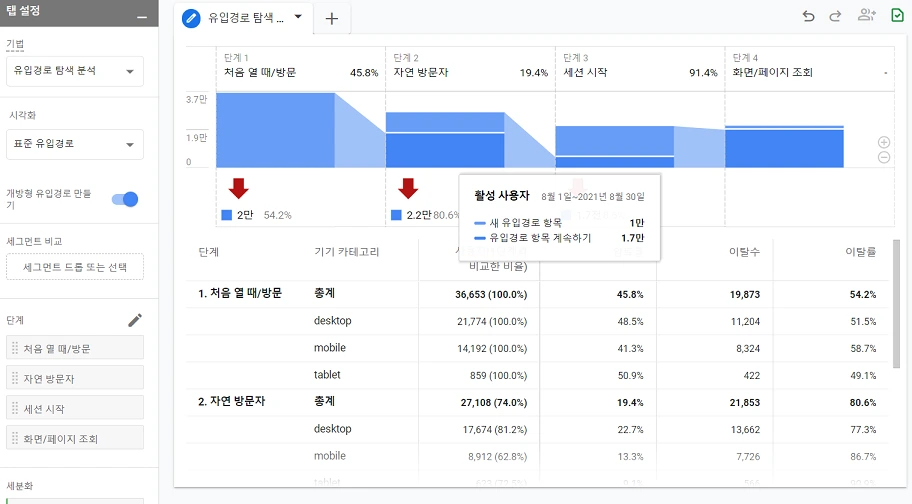
Task: Toggle 개방형 유입경로 만들기 switch
Action: click(x=125, y=199)
